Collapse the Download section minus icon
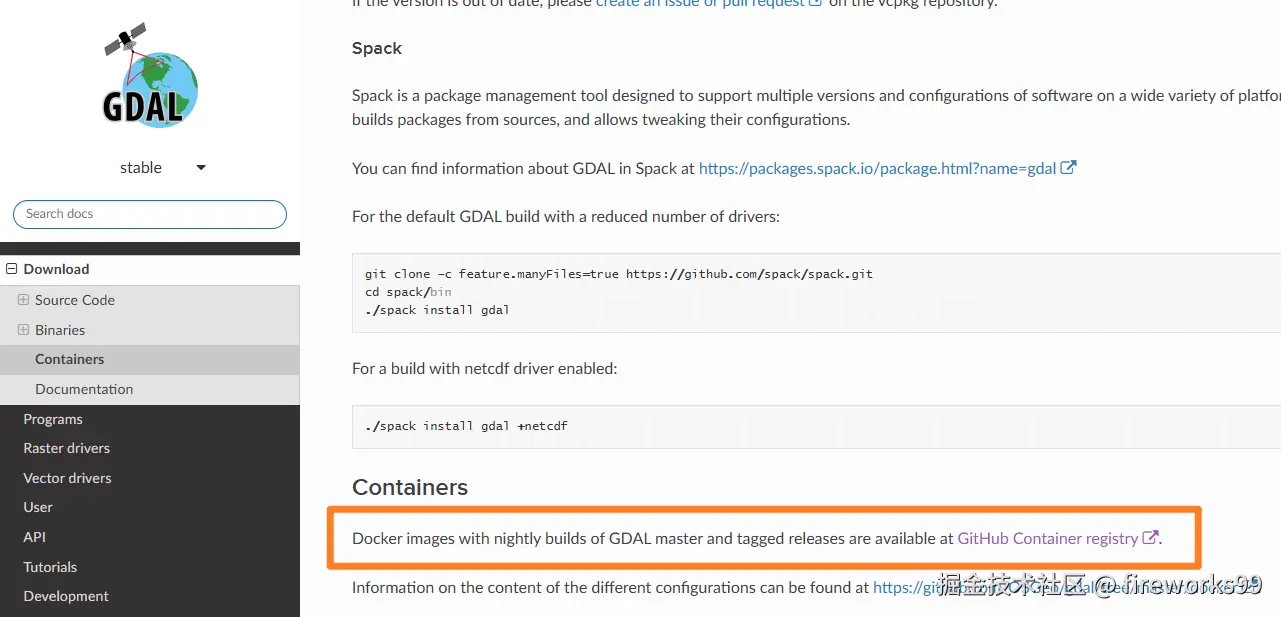Viewport: 1281px width, 617px height. 12,269
